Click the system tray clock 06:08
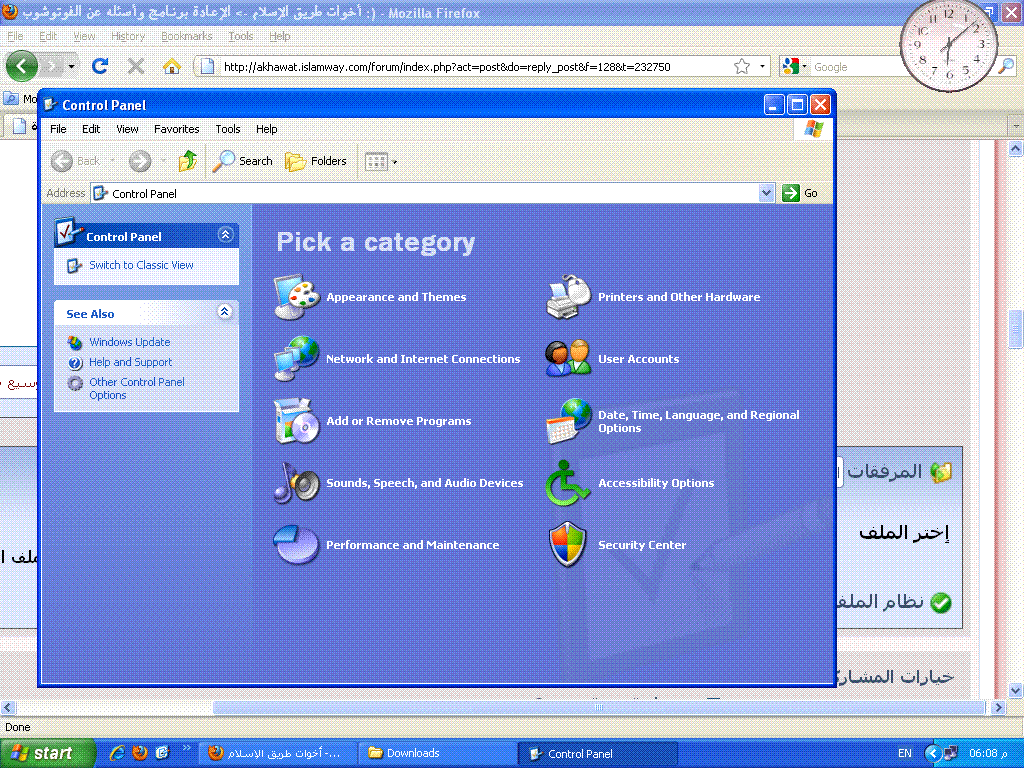The width and height of the screenshot is (1024, 768). click(988, 753)
